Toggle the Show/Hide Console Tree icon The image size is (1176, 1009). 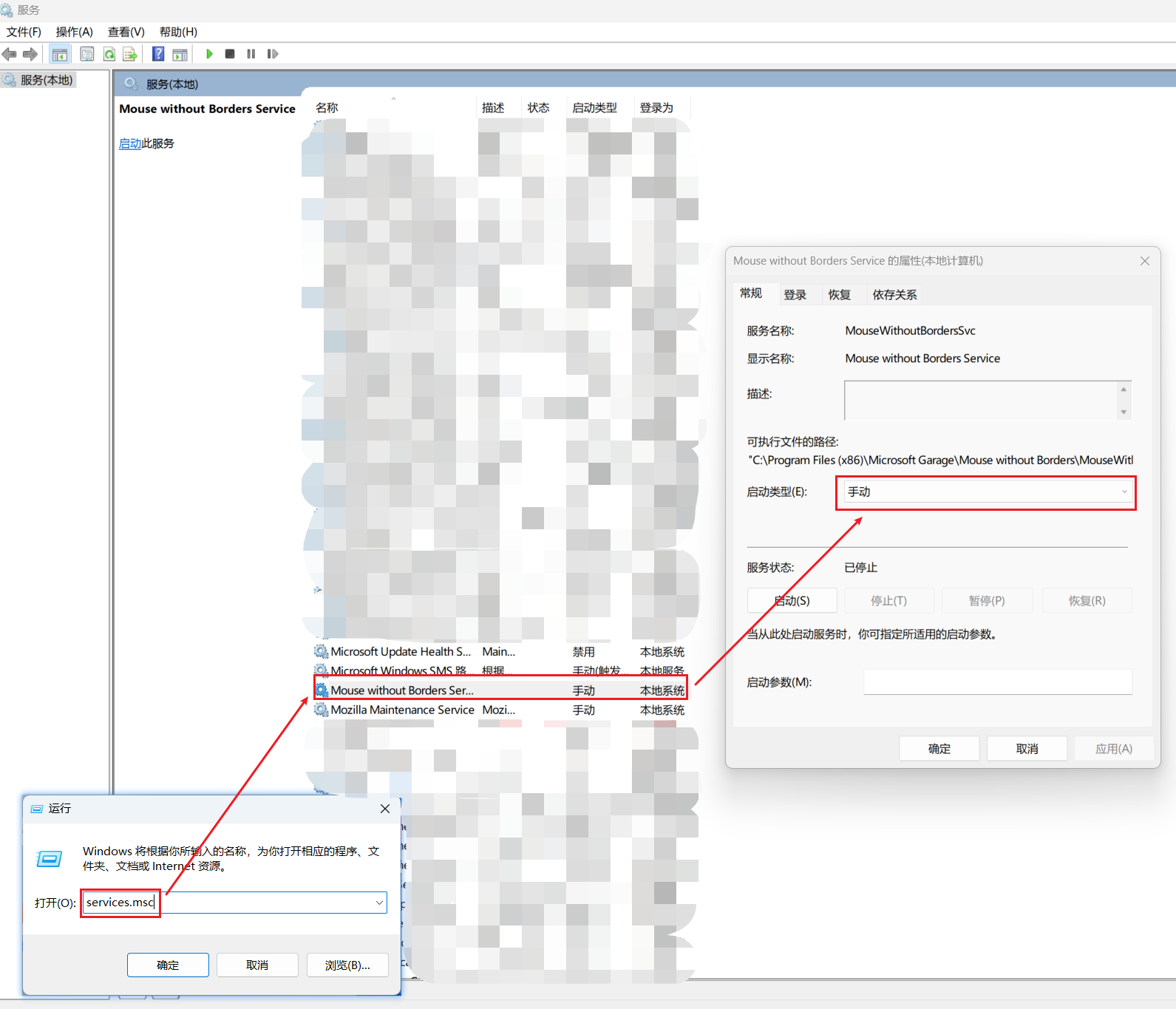[60, 54]
